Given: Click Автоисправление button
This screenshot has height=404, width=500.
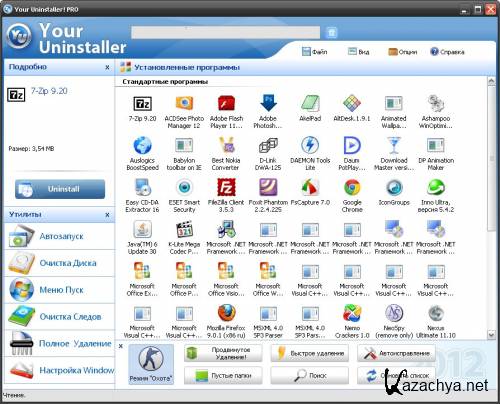Looking at the screenshot, I should click(x=396, y=353).
